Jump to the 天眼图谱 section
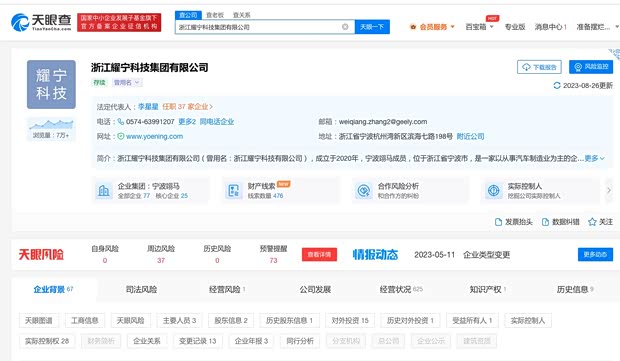Viewport: 620px width, 361px height. pos(39,320)
